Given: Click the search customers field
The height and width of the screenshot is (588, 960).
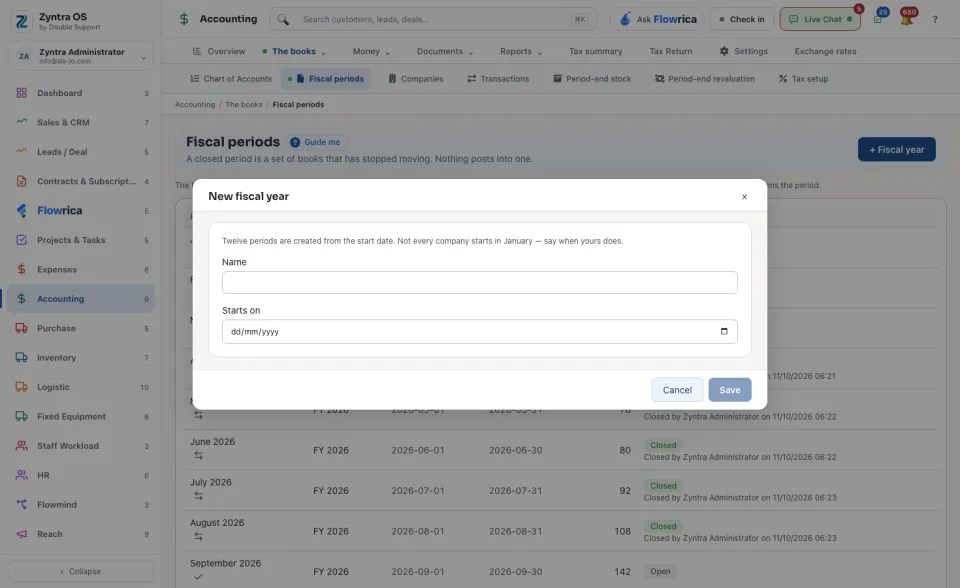Looking at the screenshot, I should 433,20.
